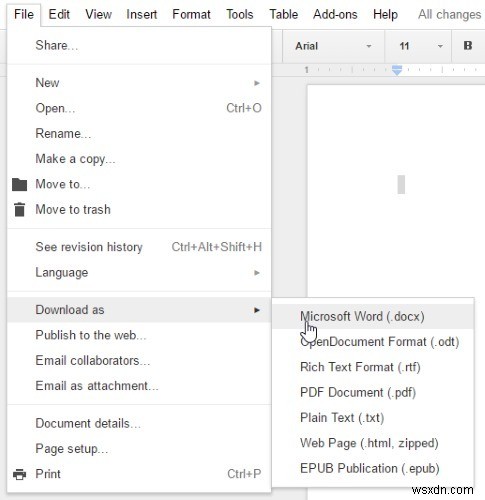Open Page setup...
This screenshot has height=500, width=485.
[139, 449]
